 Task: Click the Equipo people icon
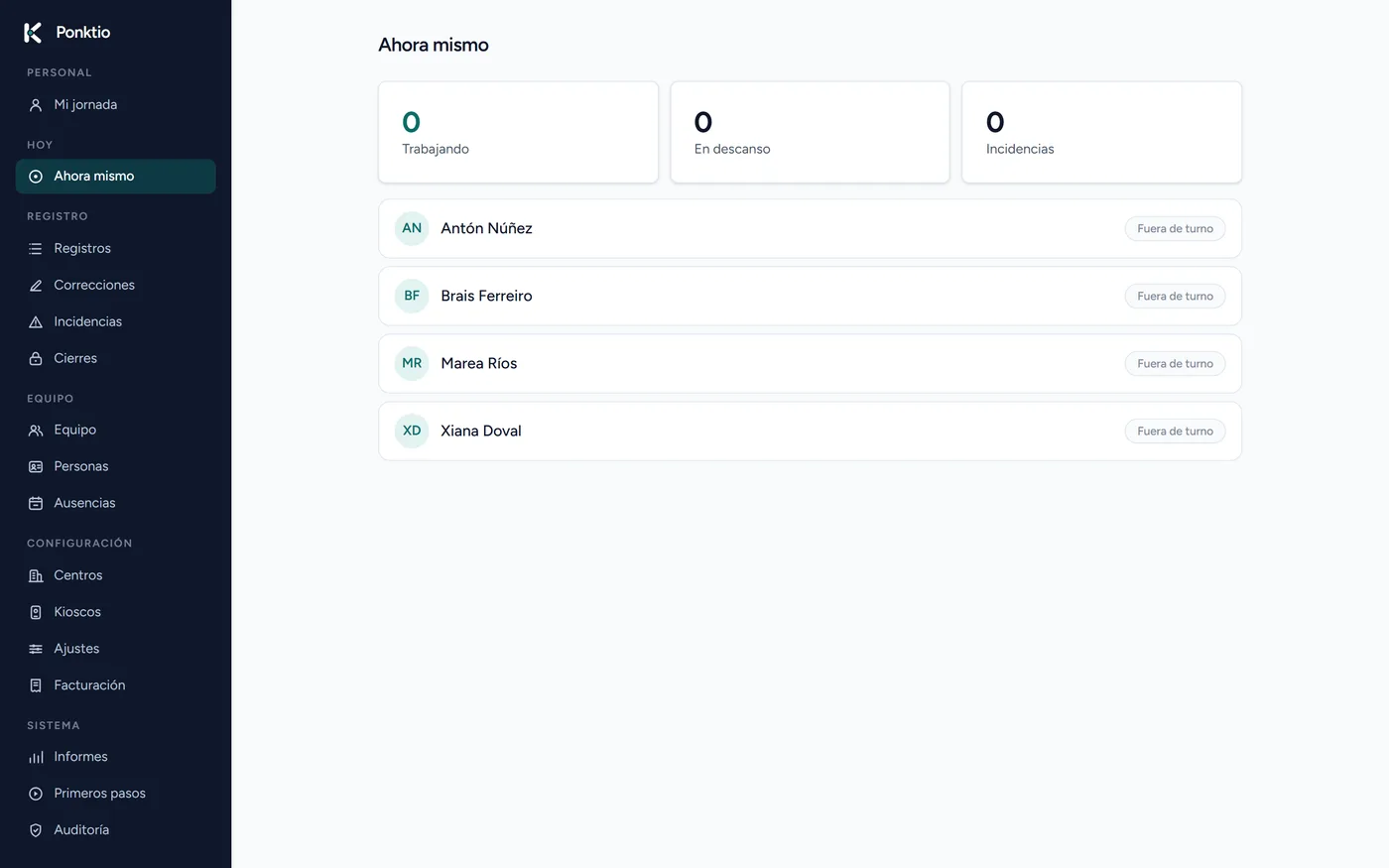click(36, 431)
